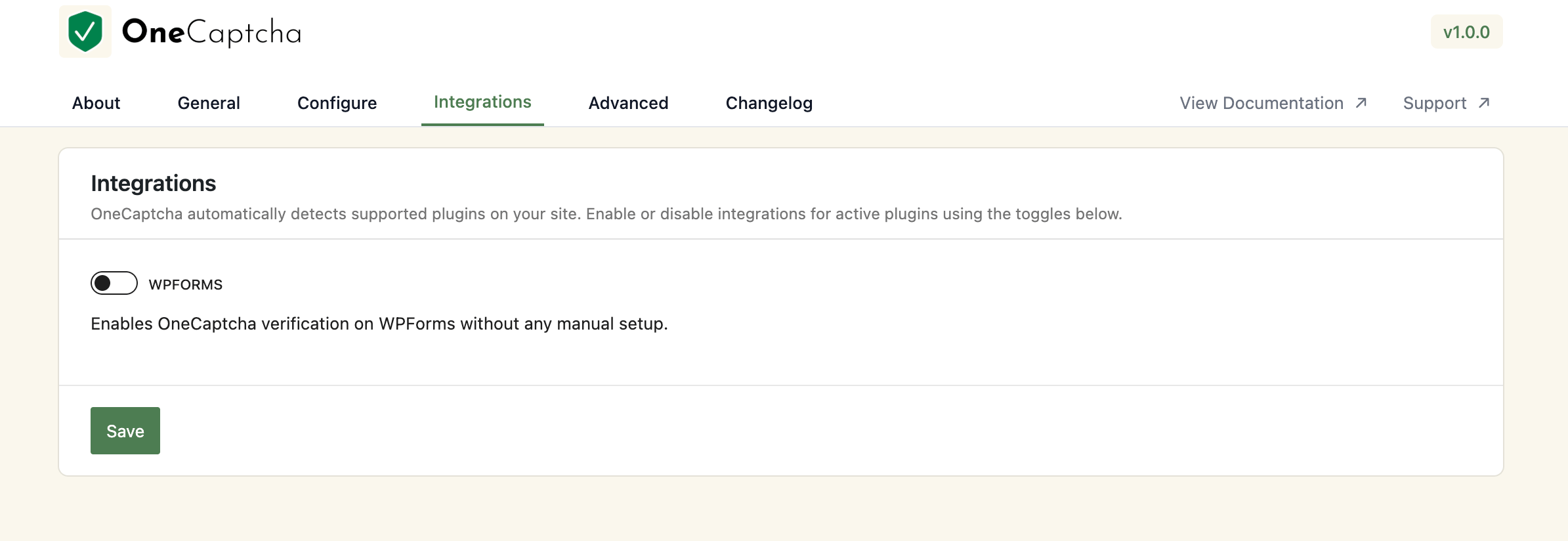Click the black knob of WPFORMS switch
This screenshot has height=541, width=1568.
click(x=102, y=283)
